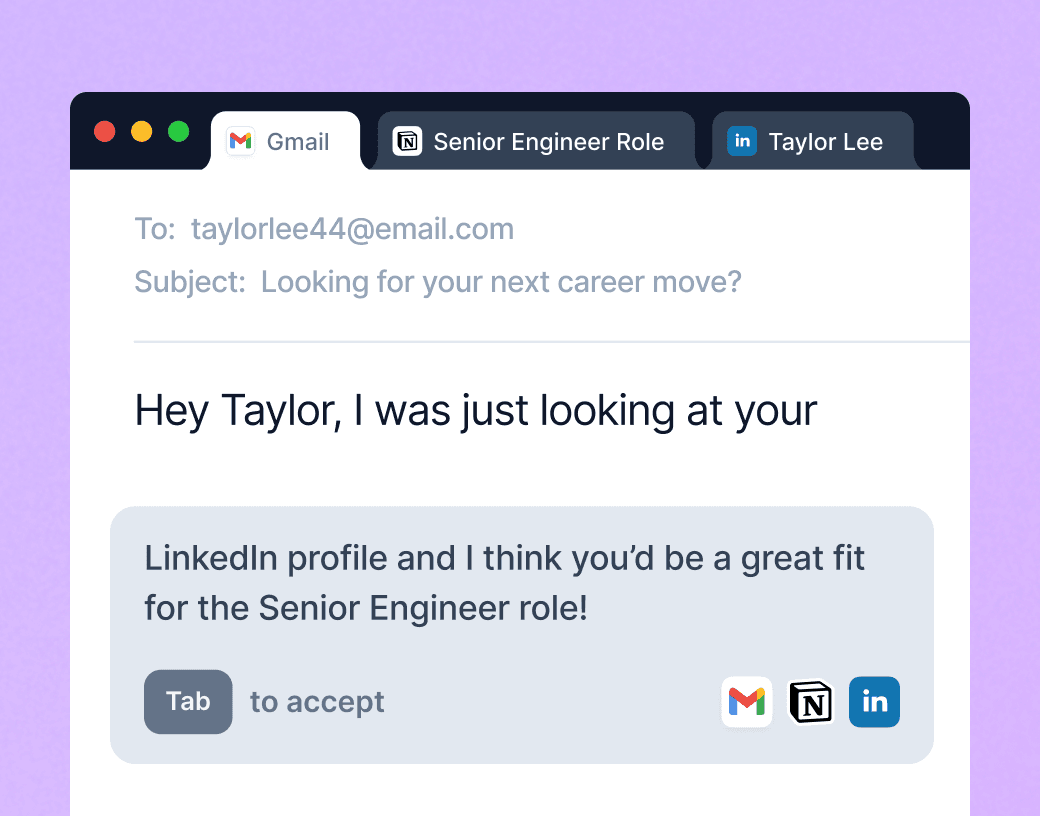Click the "To:" label
Viewport: 1040px width, 816px height.
(155, 229)
